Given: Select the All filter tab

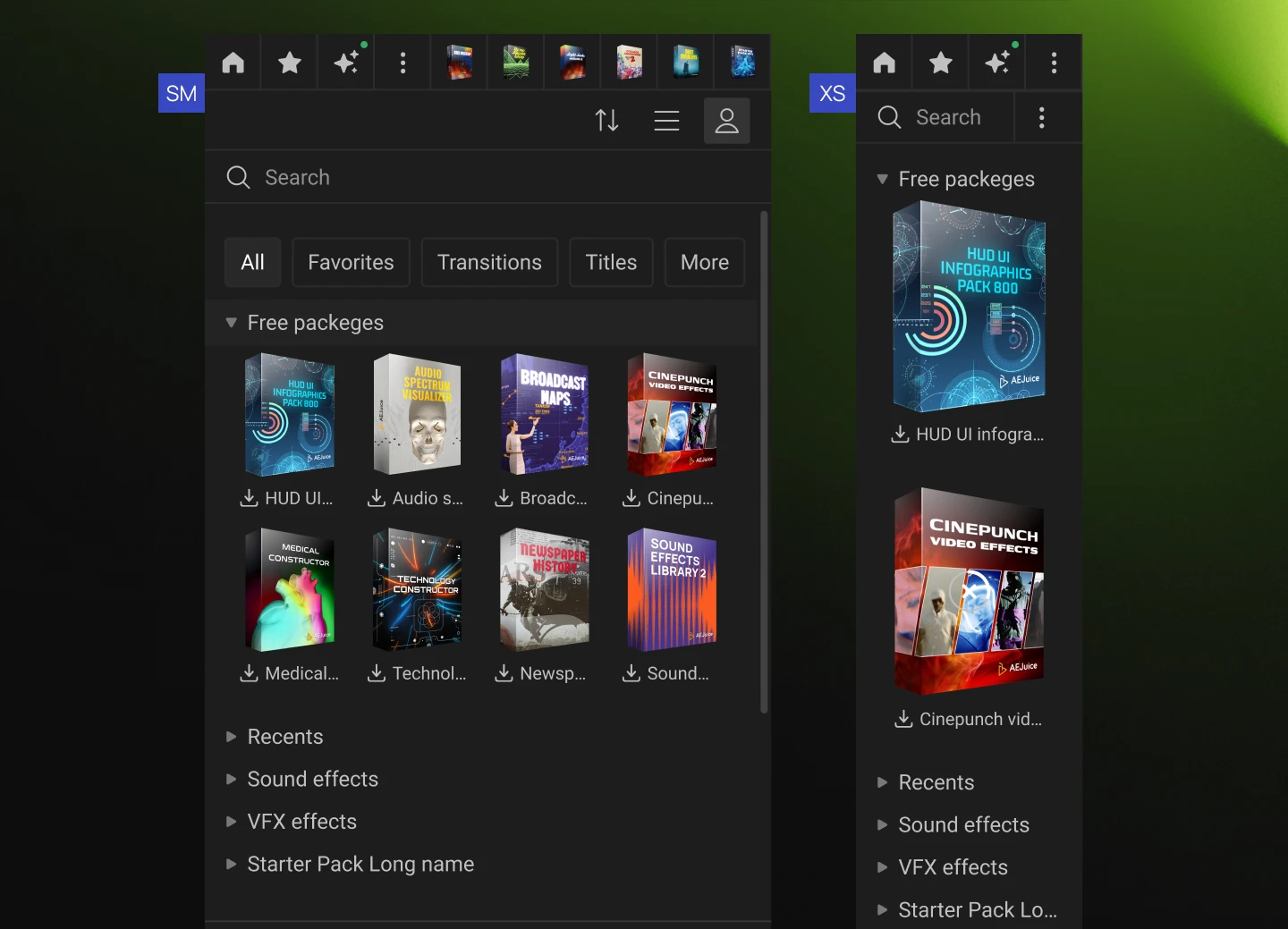Looking at the screenshot, I should pyautogui.click(x=253, y=262).
